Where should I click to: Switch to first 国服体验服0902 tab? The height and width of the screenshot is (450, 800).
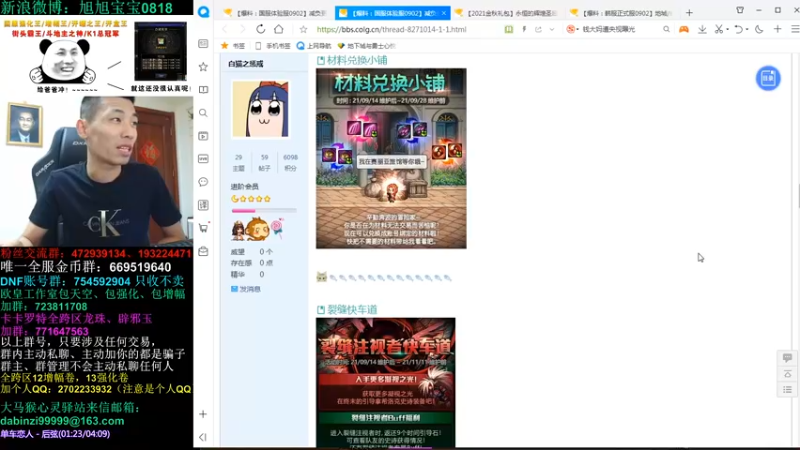(x=276, y=13)
